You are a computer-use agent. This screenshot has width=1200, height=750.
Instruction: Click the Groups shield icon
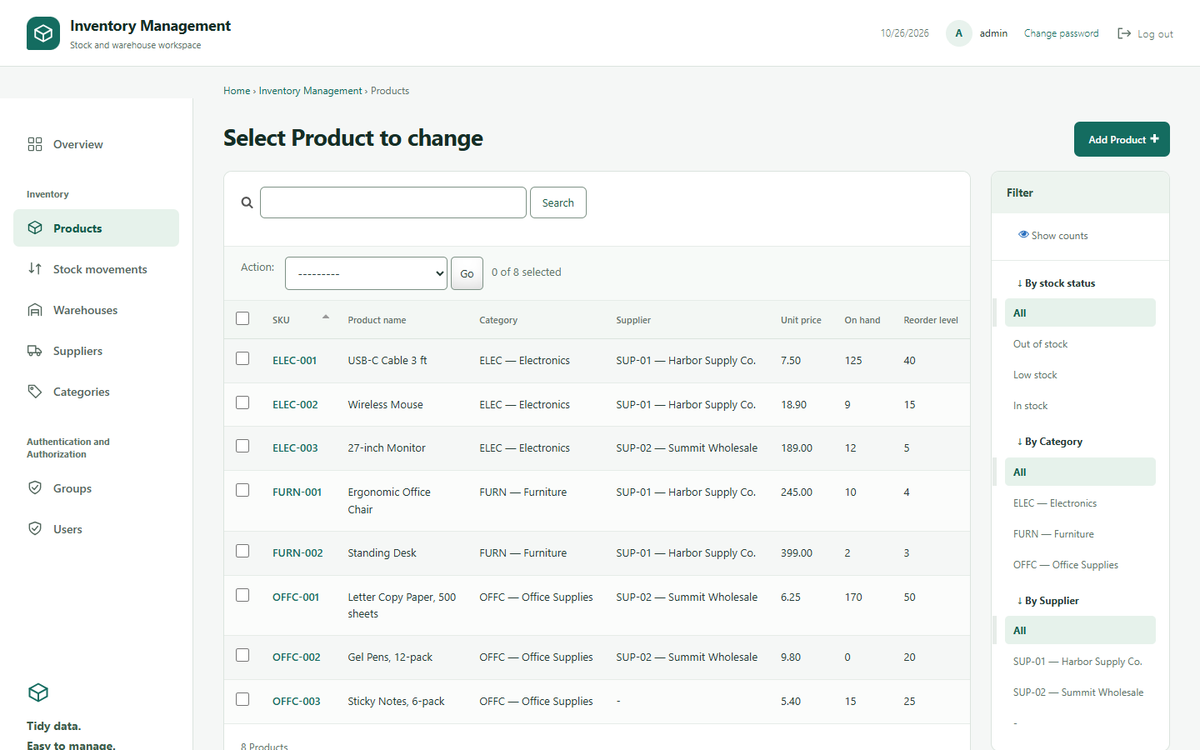click(35, 488)
